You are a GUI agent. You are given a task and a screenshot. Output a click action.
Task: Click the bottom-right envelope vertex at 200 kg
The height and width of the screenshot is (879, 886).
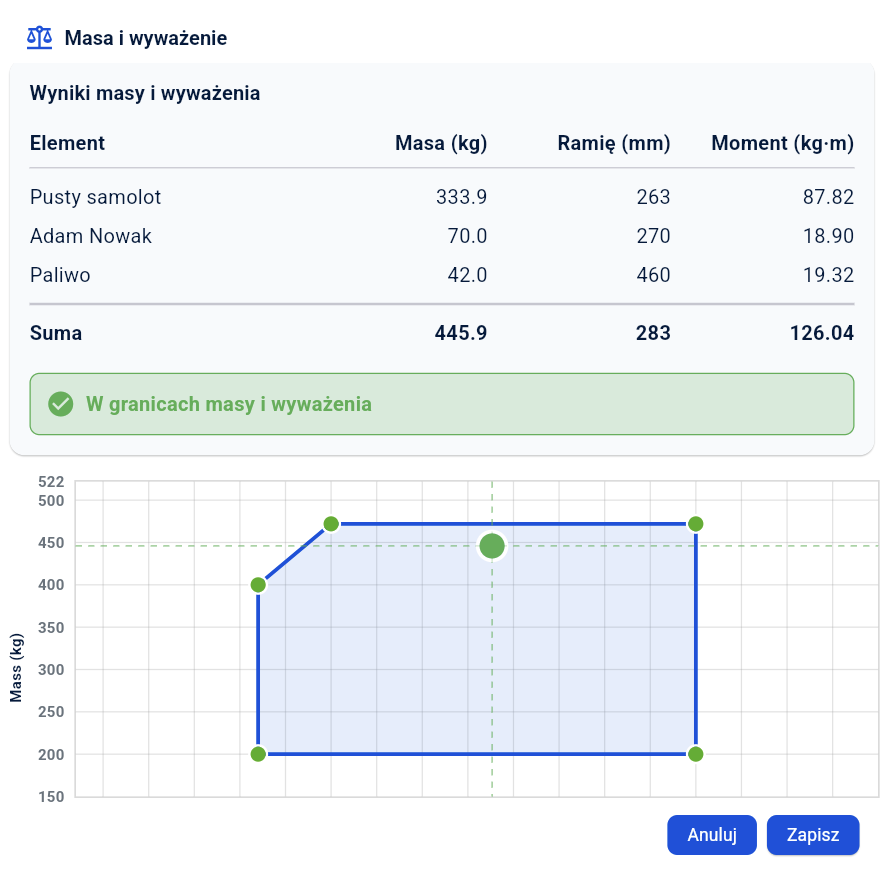[696, 754]
